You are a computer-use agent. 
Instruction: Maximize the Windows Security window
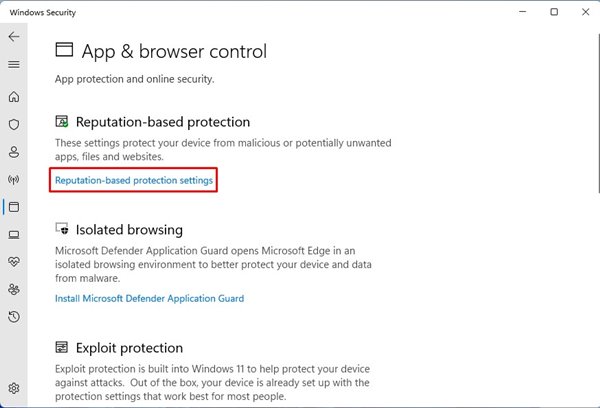click(x=554, y=12)
